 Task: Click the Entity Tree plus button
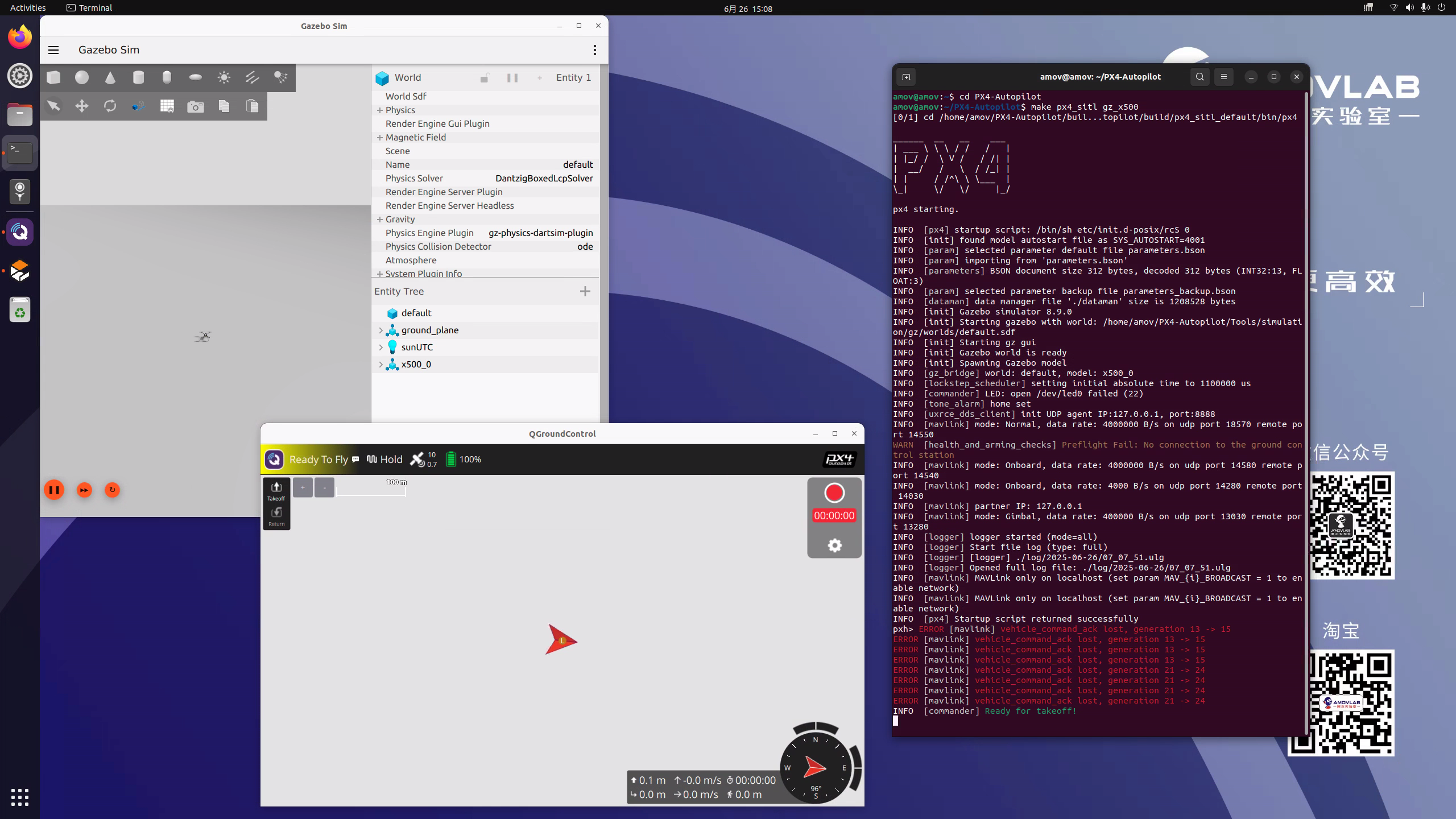pyautogui.click(x=585, y=291)
